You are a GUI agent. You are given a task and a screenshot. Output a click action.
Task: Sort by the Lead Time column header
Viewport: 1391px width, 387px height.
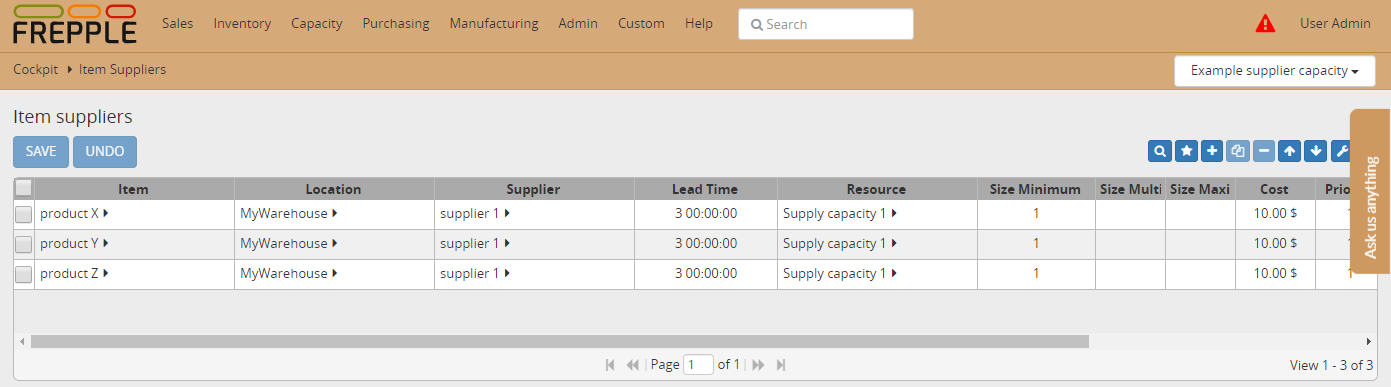point(706,188)
